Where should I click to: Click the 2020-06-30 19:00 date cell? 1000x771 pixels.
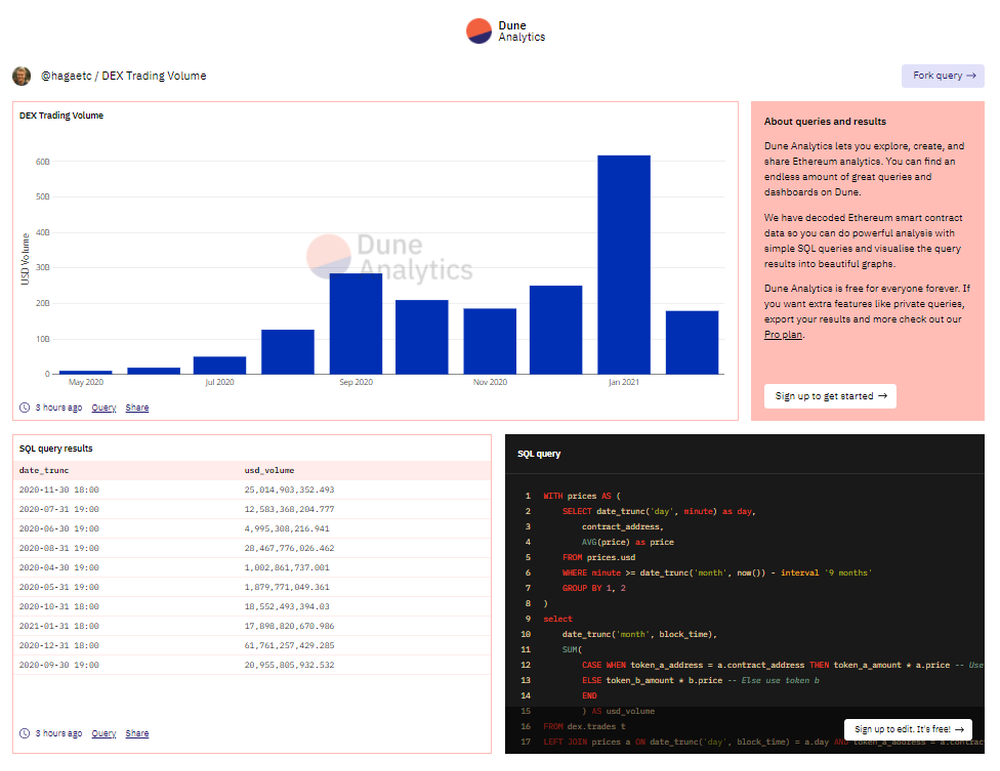59,529
